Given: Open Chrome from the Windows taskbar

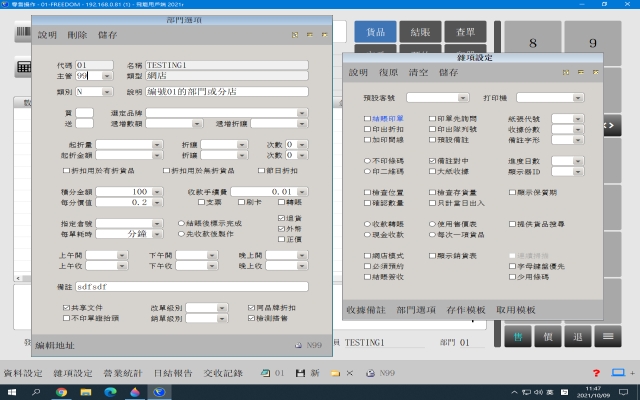Looking at the screenshot, I should 61,392.
